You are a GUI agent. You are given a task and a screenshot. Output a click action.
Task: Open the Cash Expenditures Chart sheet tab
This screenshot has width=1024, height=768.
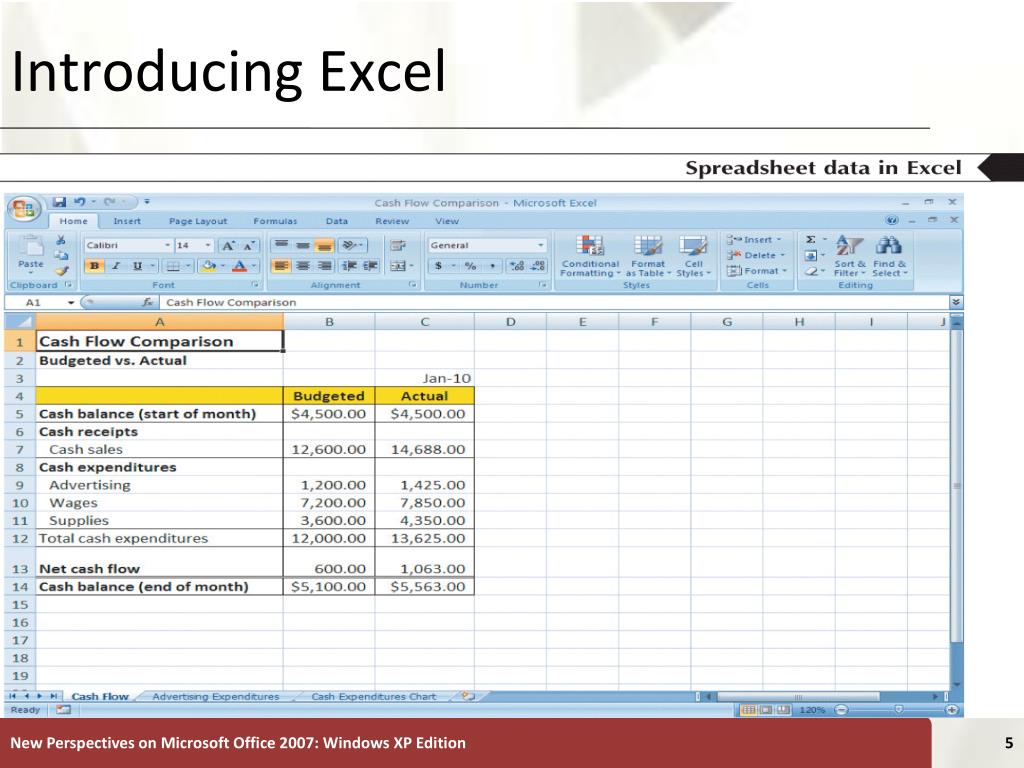click(374, 696)
